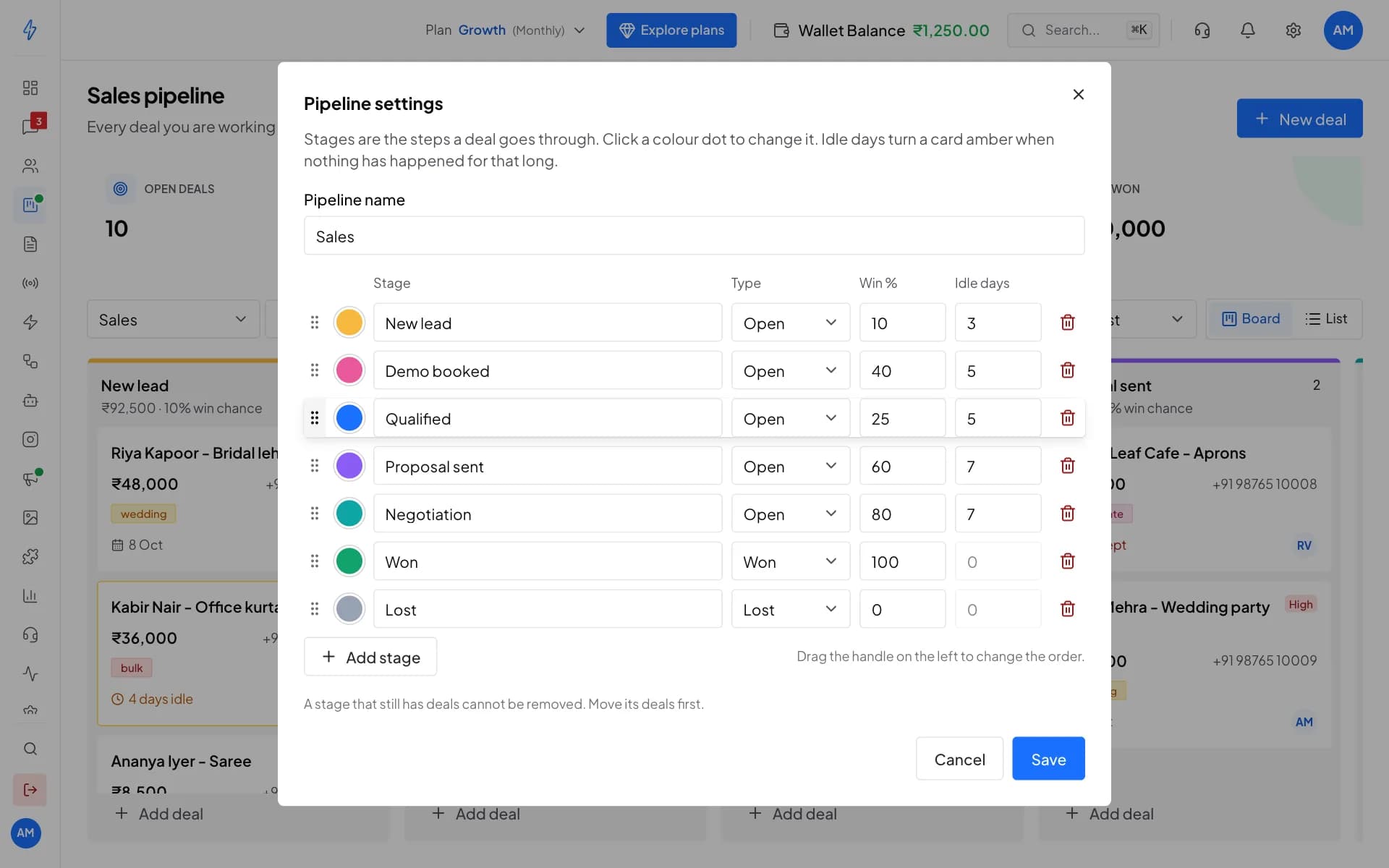The image size is (1389, 868).
Task: Edit the Pipeline name field
Action: (694, 236)
